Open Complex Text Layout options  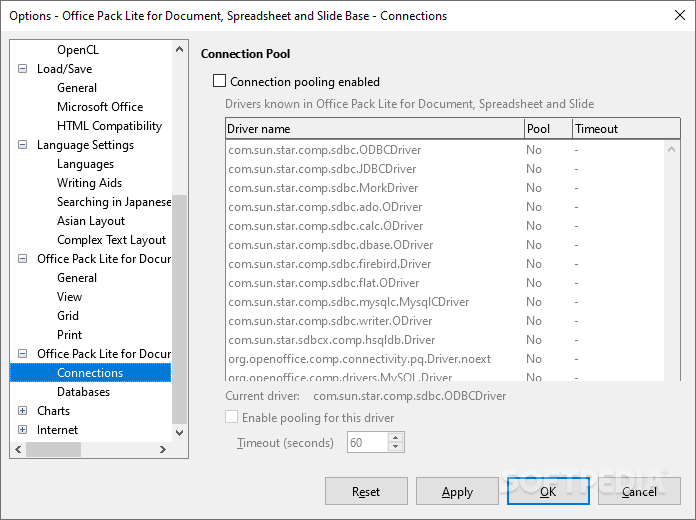coord(111,240)
